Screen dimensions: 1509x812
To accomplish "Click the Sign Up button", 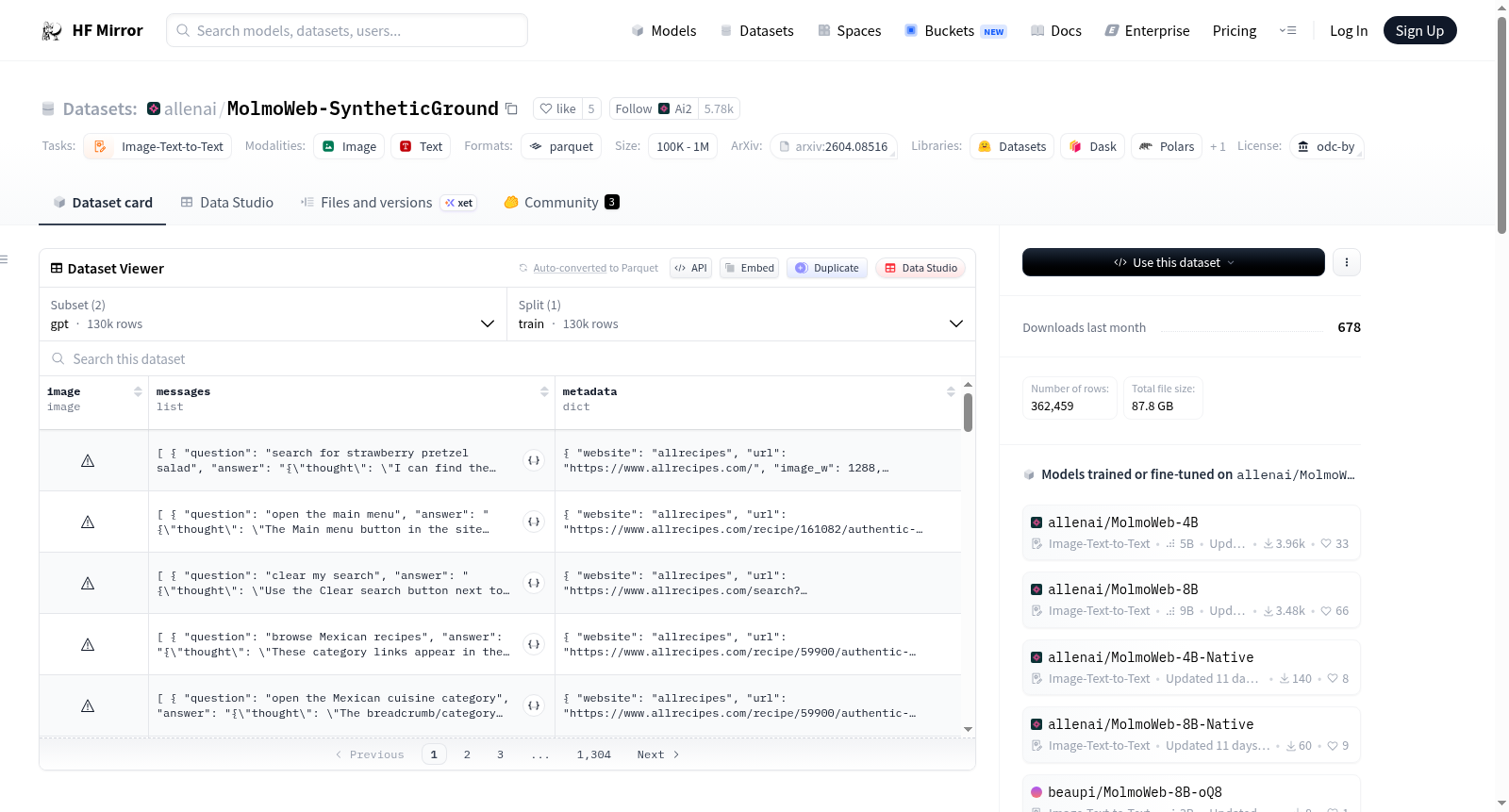I will click(x=1419, y=30).
